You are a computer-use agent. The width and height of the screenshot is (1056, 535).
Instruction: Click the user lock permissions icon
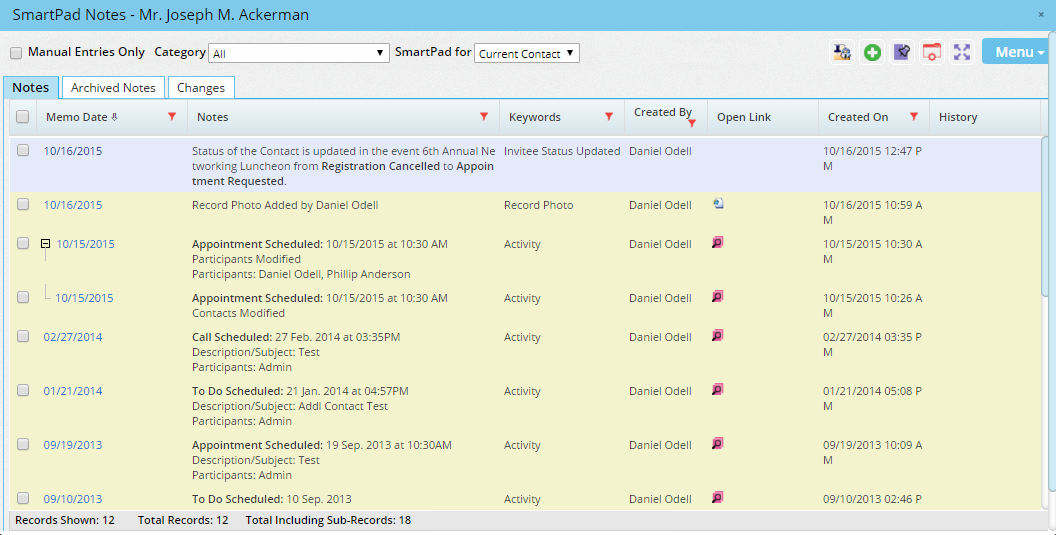click(841, 53)
